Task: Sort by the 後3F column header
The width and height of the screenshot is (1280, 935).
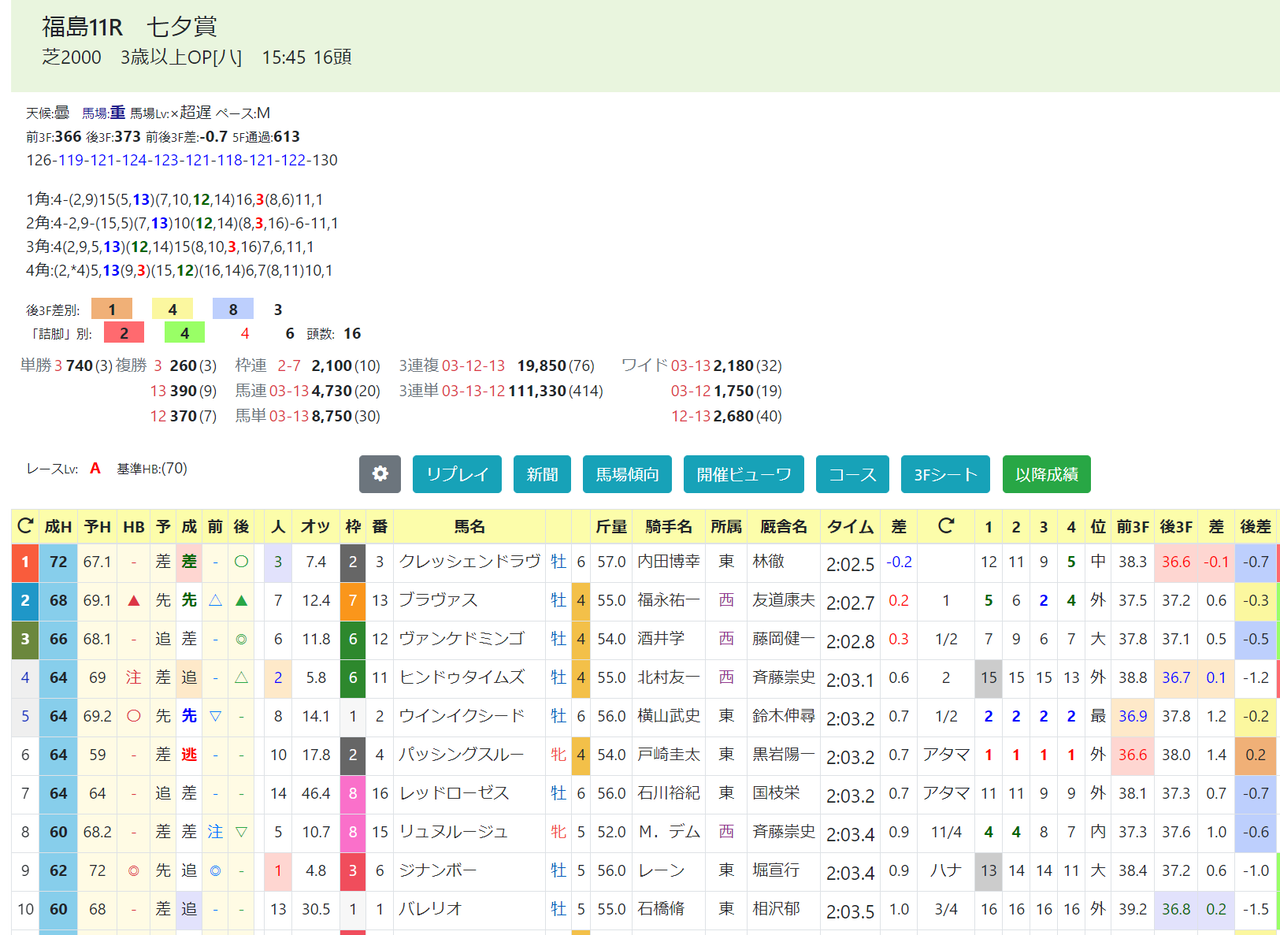Action: [x=1174, y=525]
